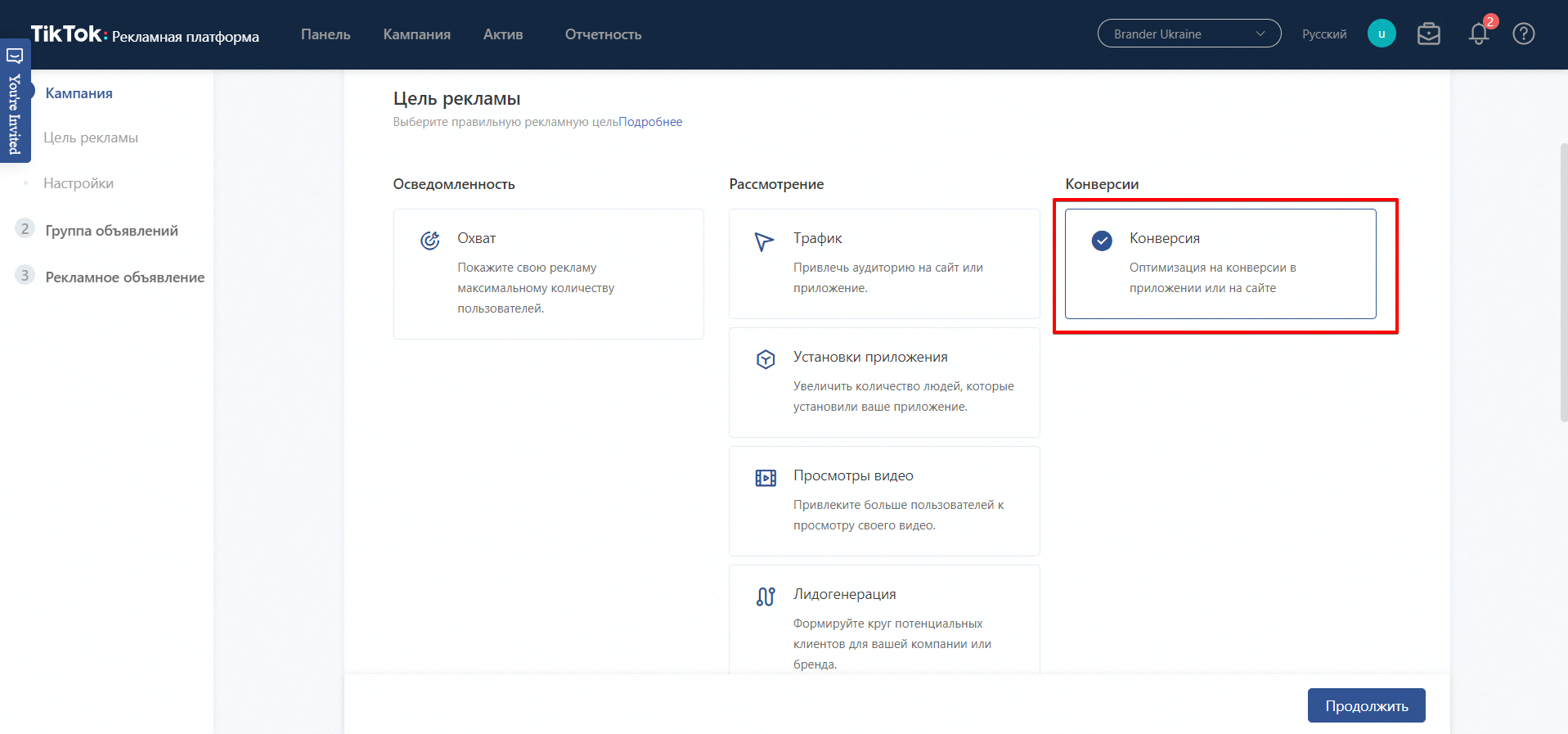Click the user avatar icon

[1382, 34]
